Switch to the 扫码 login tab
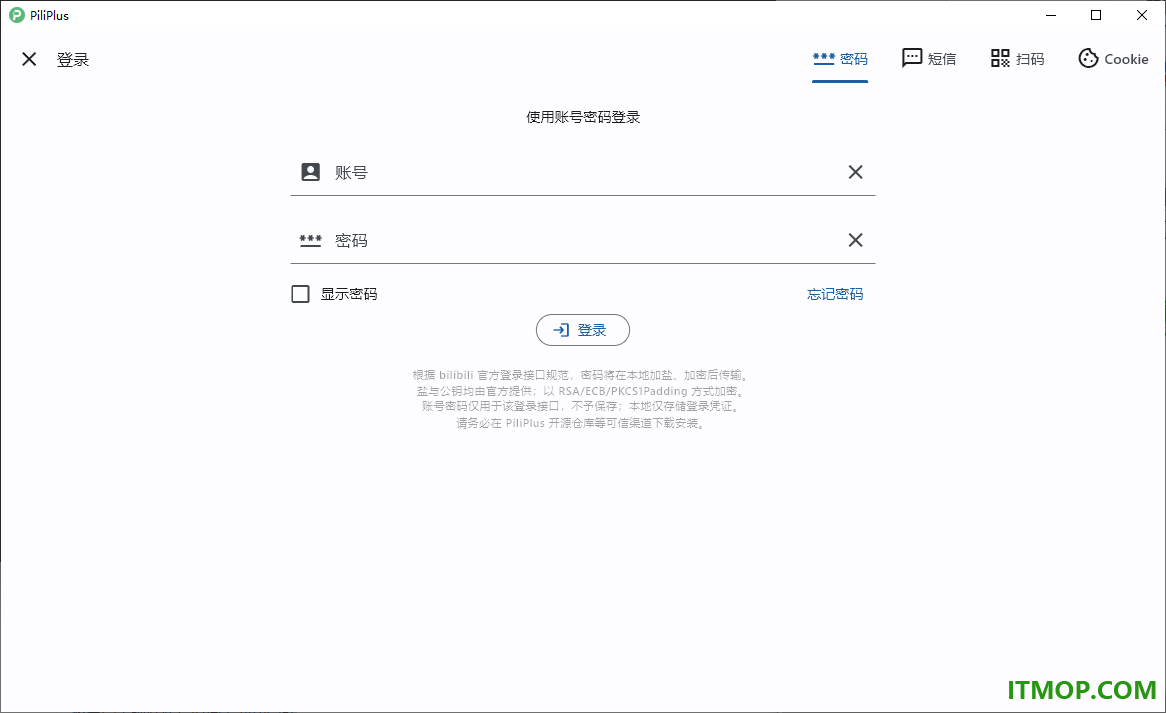Viewport: 1166px width, 713px height. coord(1017,59)
